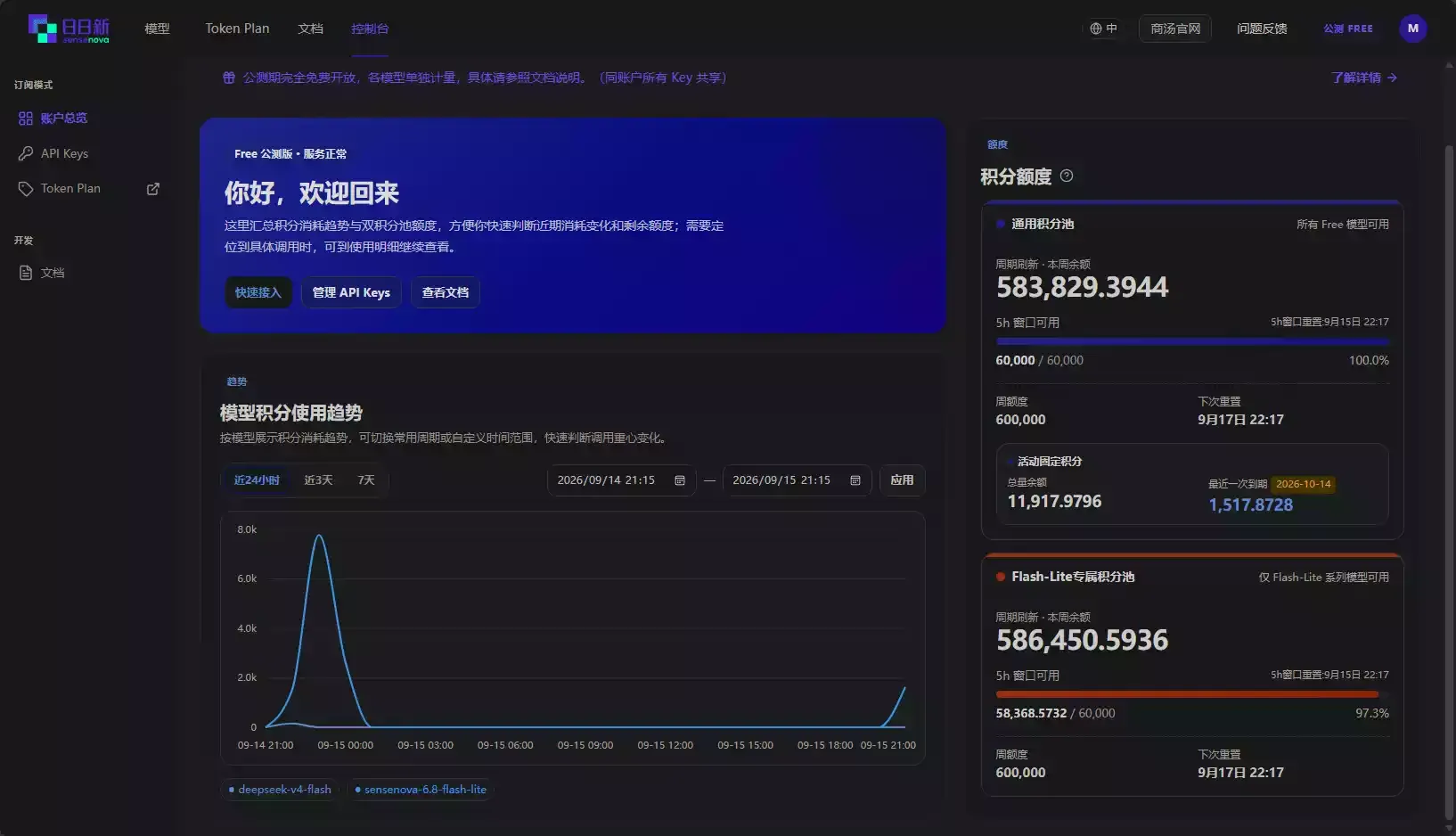Select the 7天 time range
This screenshot has width=1456, height=836.
click(366, 480)
